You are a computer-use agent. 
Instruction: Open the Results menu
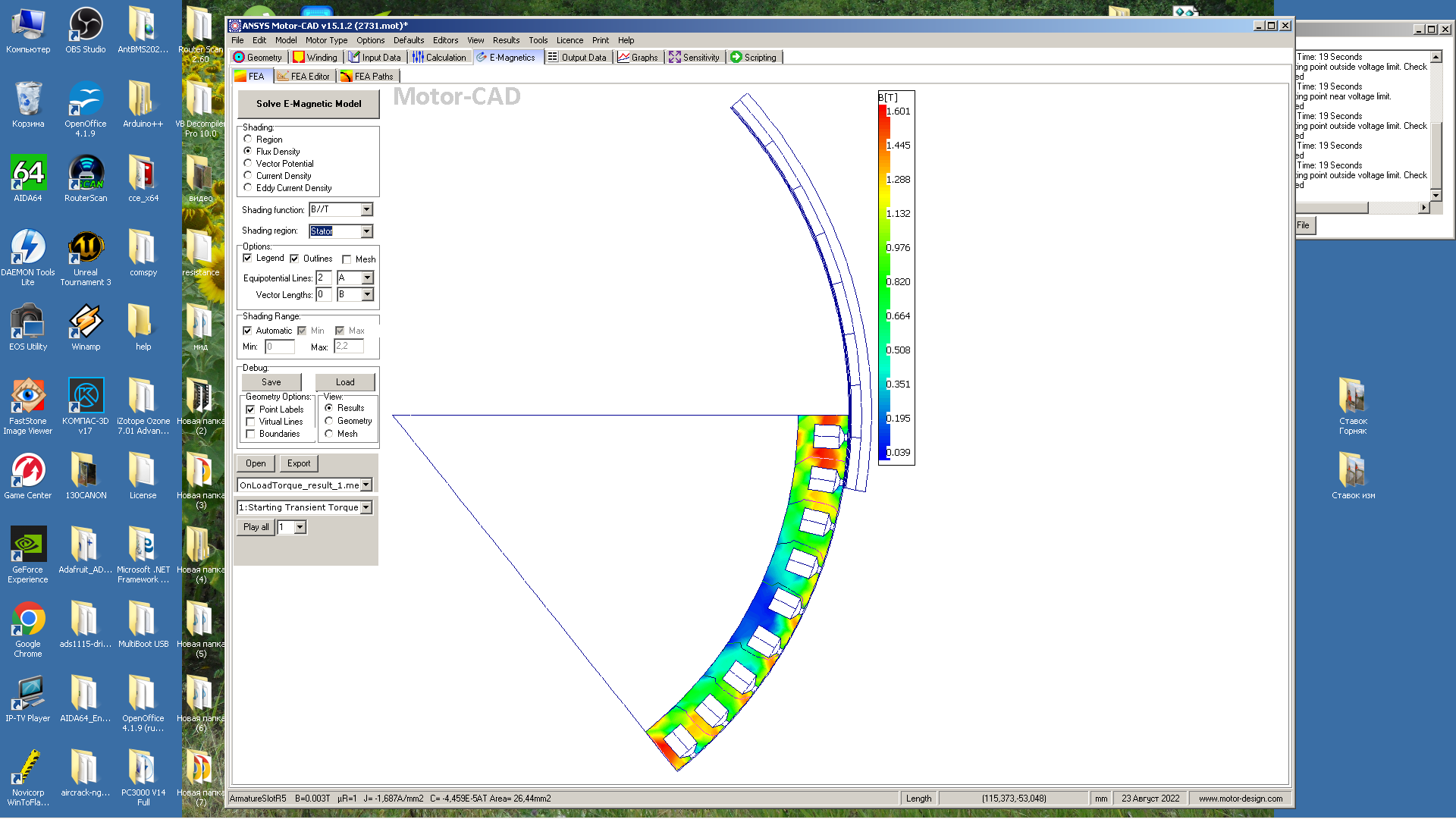[x=506, y=40]
